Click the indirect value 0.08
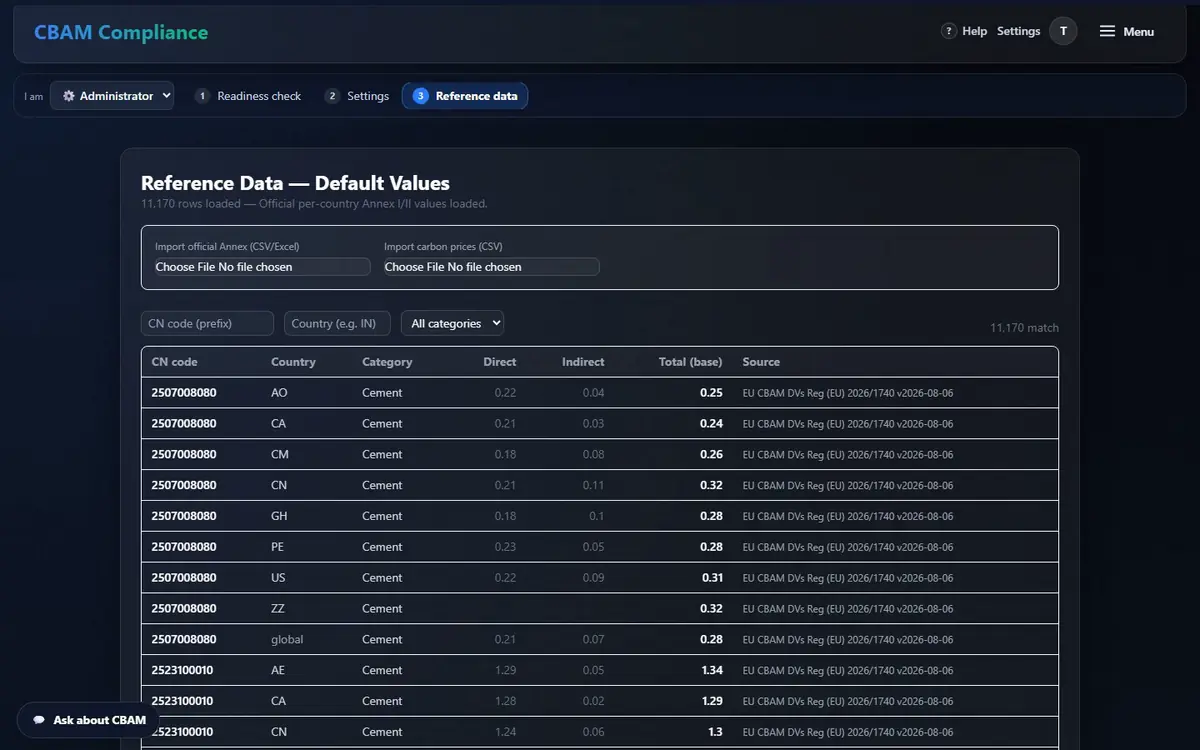This screenshot has width=1200, height=750. click(x=594, y=455)
